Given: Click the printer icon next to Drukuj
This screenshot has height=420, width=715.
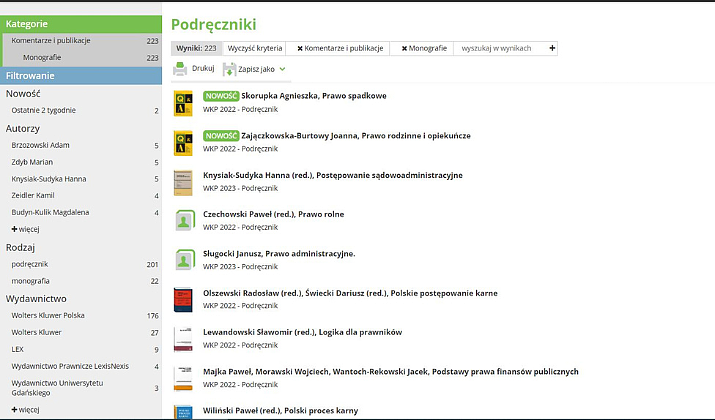Looking at the screenshot, I should (180, 69).
